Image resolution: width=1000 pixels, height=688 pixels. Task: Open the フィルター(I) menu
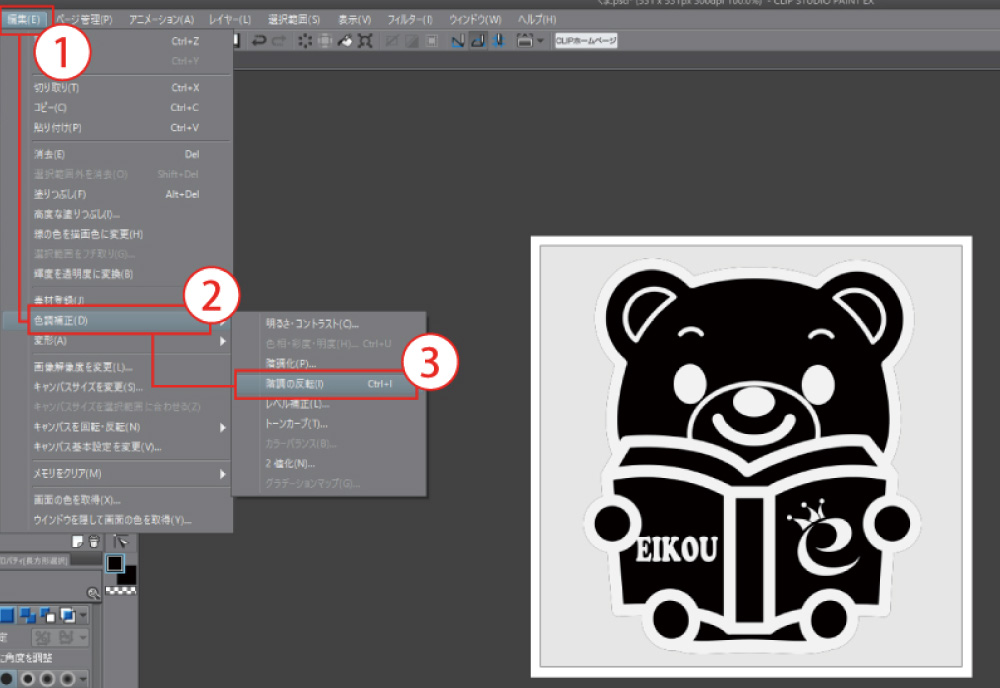[409, 20]
